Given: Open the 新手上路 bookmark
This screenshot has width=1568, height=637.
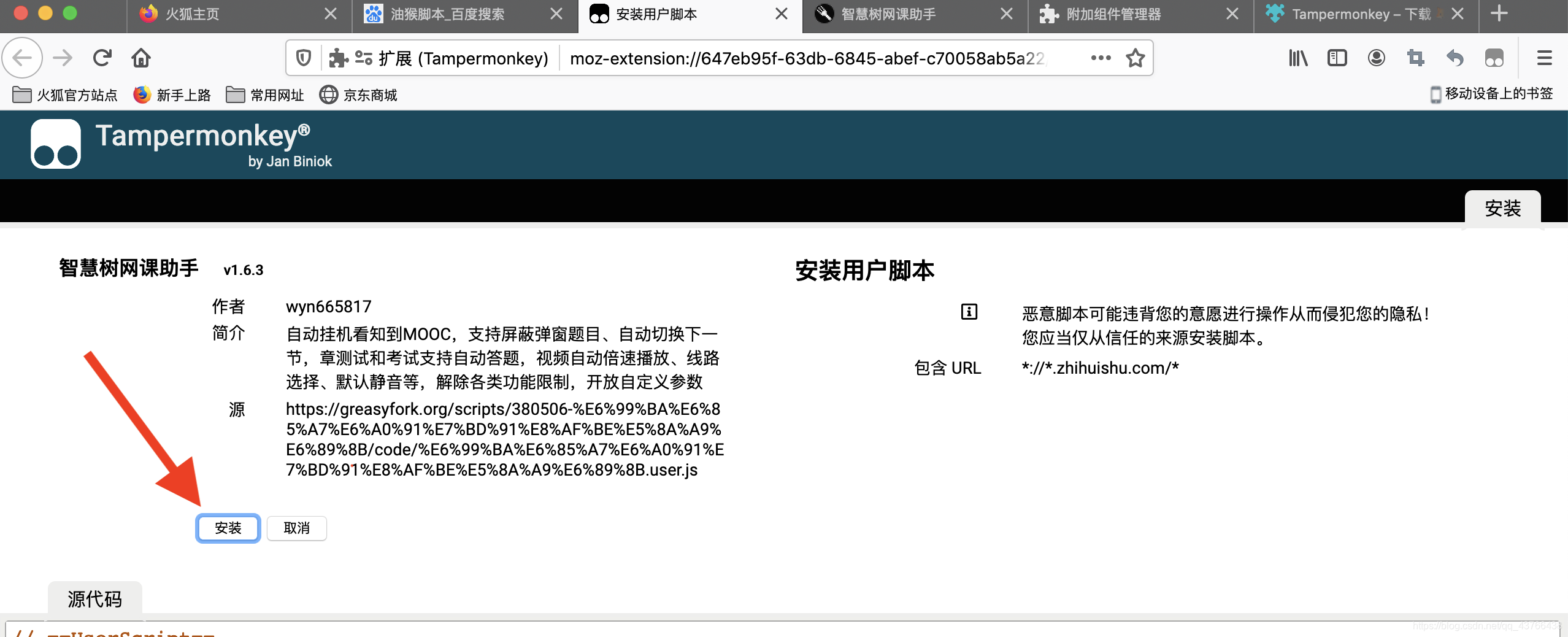Looking at the screenshot, I should coord(172,95).
